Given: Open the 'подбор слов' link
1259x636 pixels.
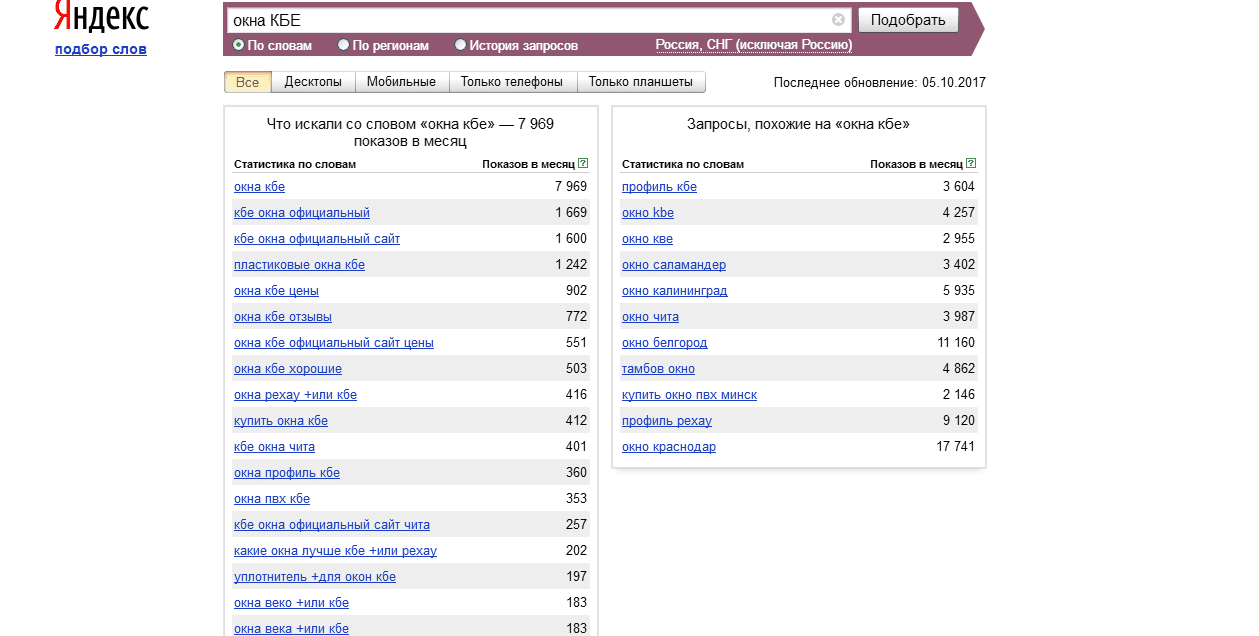Looking at the screenshot, I should coord(101,49).
